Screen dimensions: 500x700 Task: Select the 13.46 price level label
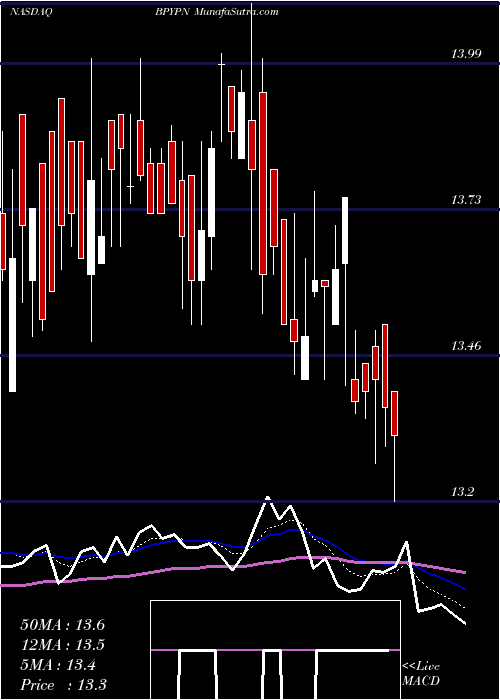[x=466, y=346]
